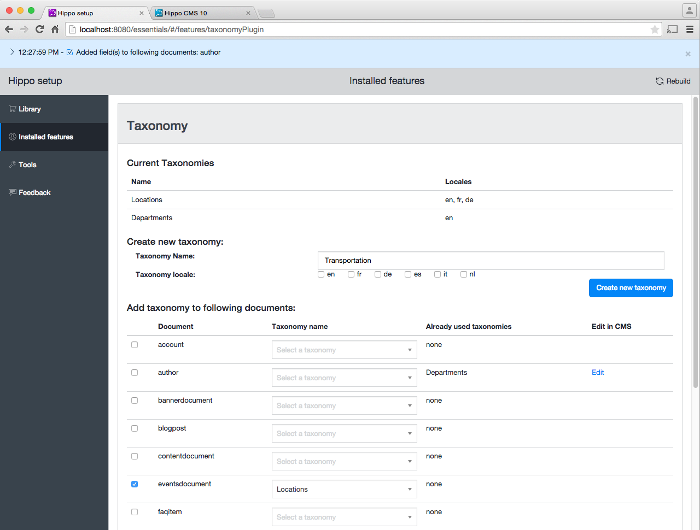700x530 pixels.
Task: Click the Departments taxonomy row name
Action: pyautogui.click(x=152, y=217)
